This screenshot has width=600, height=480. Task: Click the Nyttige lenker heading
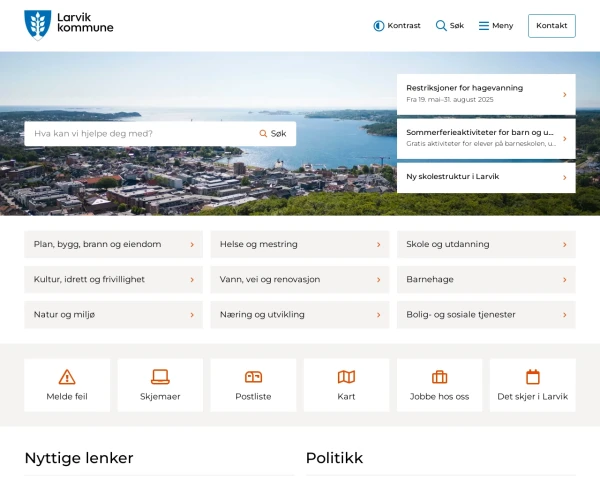pyautogui.click(x=79, y=458)
